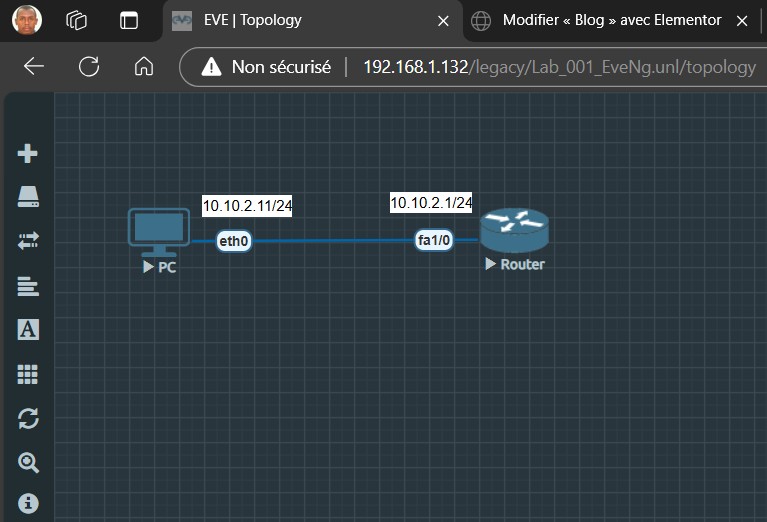The width and height of the screenshot is (767, 522).
Task: Refresh topology using sidebar refresh icon
Action: [28, 418]
